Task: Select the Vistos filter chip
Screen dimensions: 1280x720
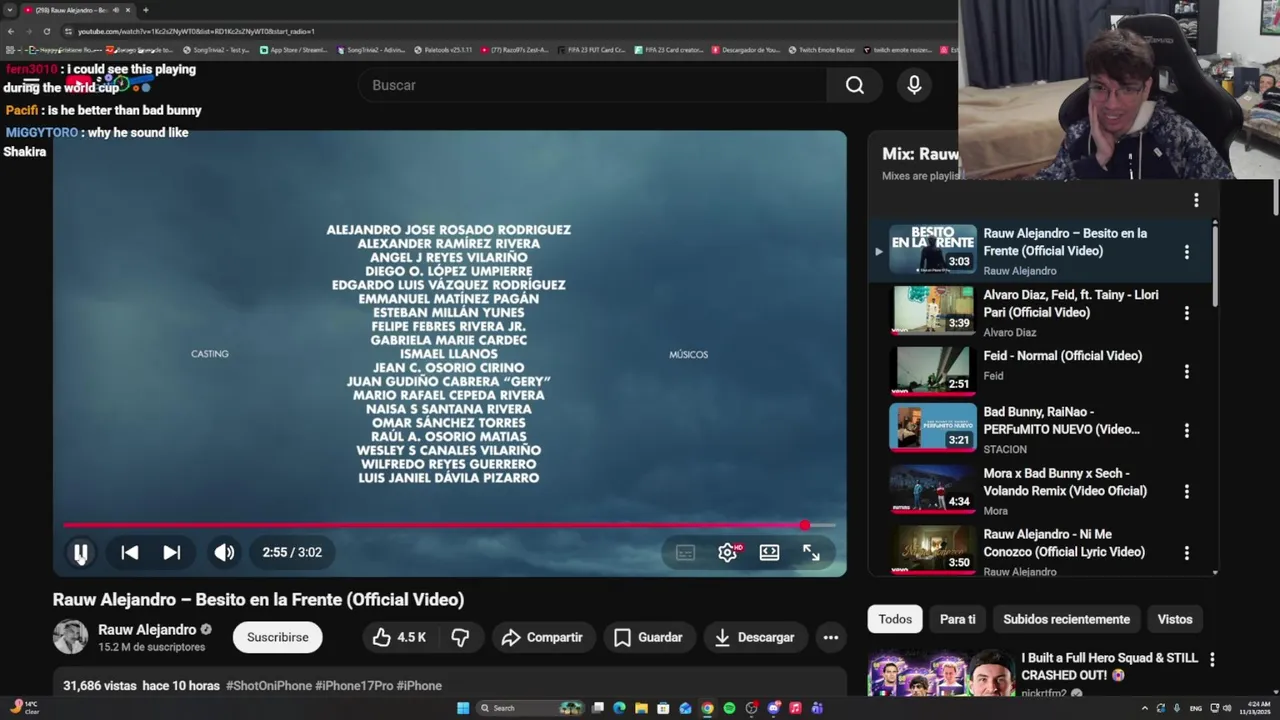Action: click(1175, 619)
